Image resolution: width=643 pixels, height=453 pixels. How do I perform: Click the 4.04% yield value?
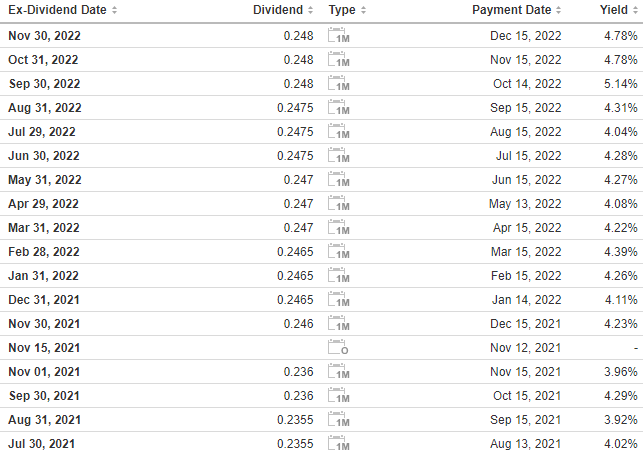coord(620,132)
